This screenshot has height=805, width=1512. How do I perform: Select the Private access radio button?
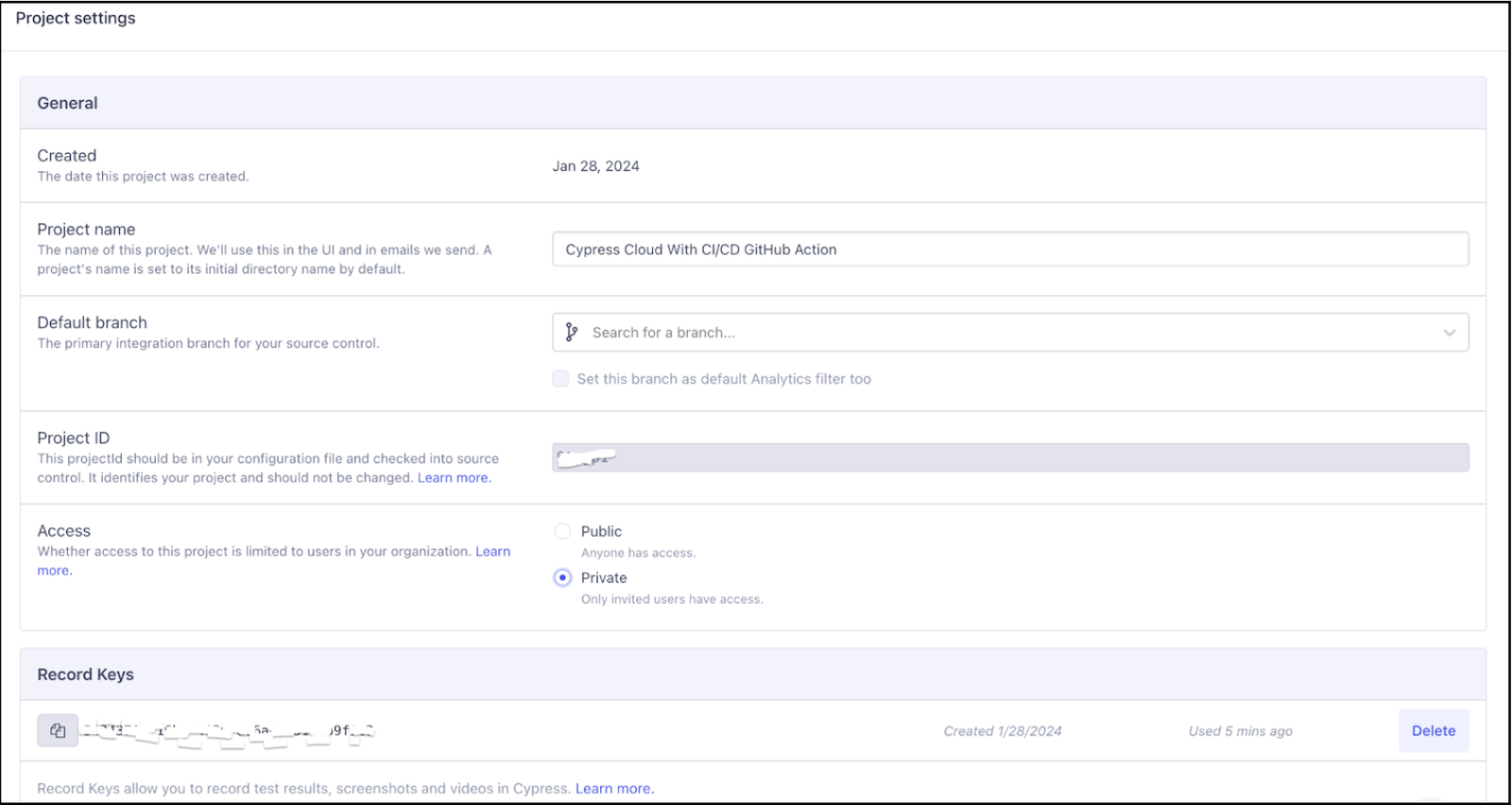coord(562,577)
